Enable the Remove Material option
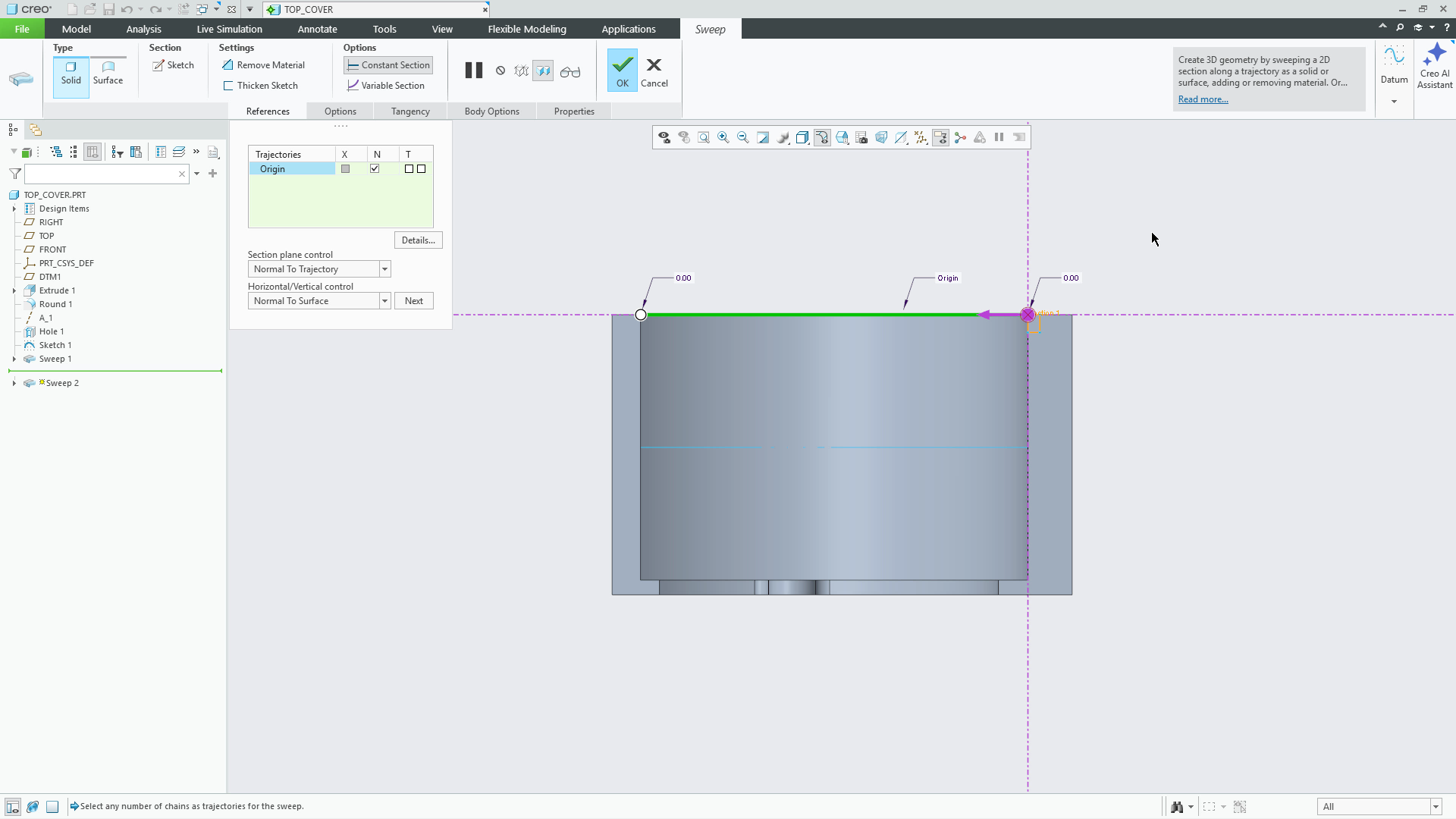1456x819 pixels. pos(263,65)
